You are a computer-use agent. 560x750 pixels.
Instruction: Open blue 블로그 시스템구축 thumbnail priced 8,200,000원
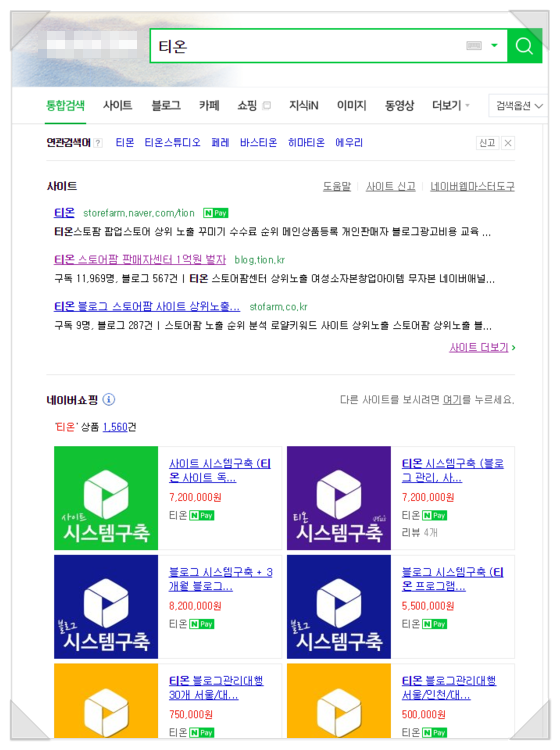coord(106,607)
